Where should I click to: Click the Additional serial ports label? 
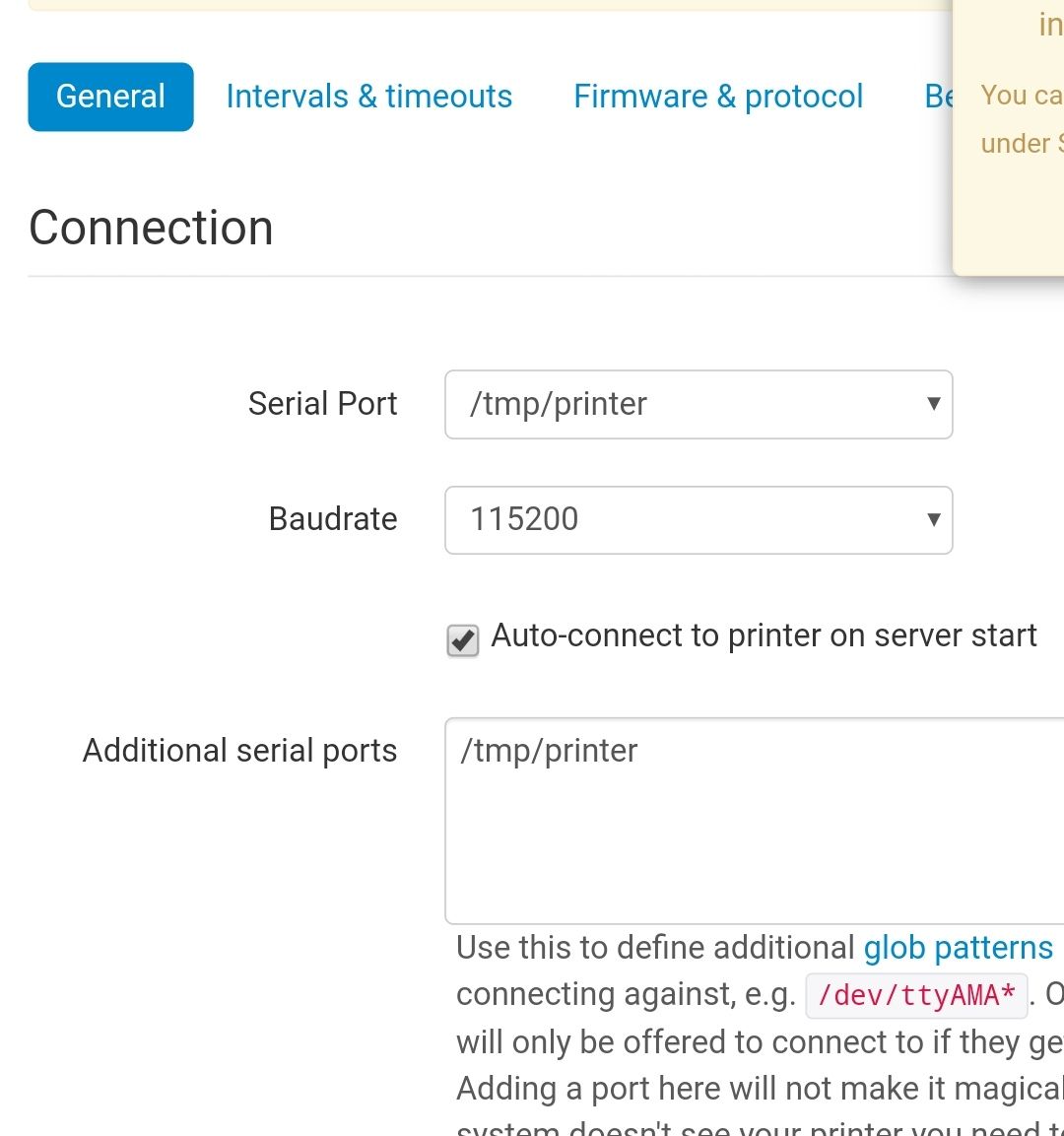tap(239, 751)
